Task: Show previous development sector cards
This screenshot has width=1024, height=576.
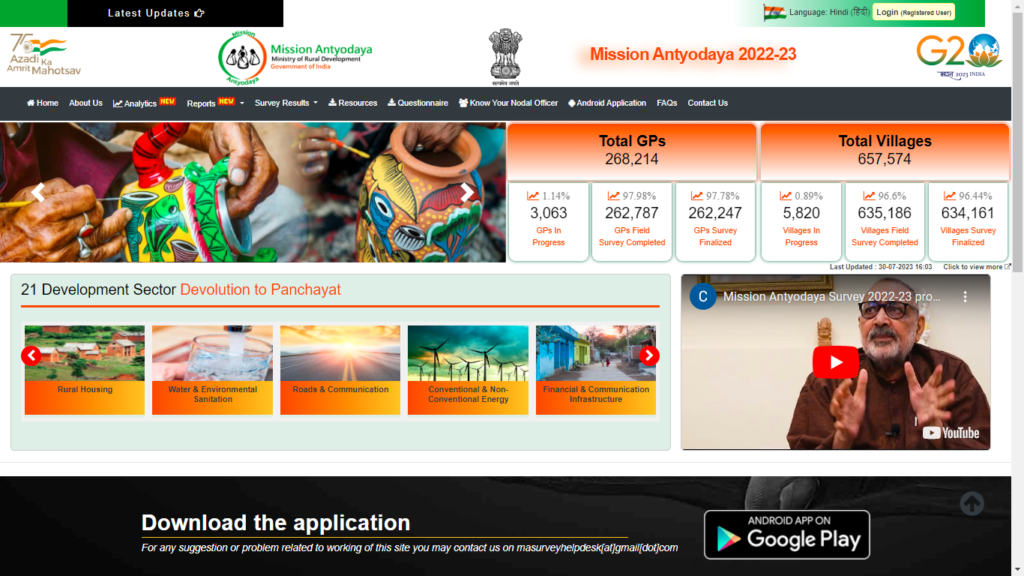Action: (31, 355)
